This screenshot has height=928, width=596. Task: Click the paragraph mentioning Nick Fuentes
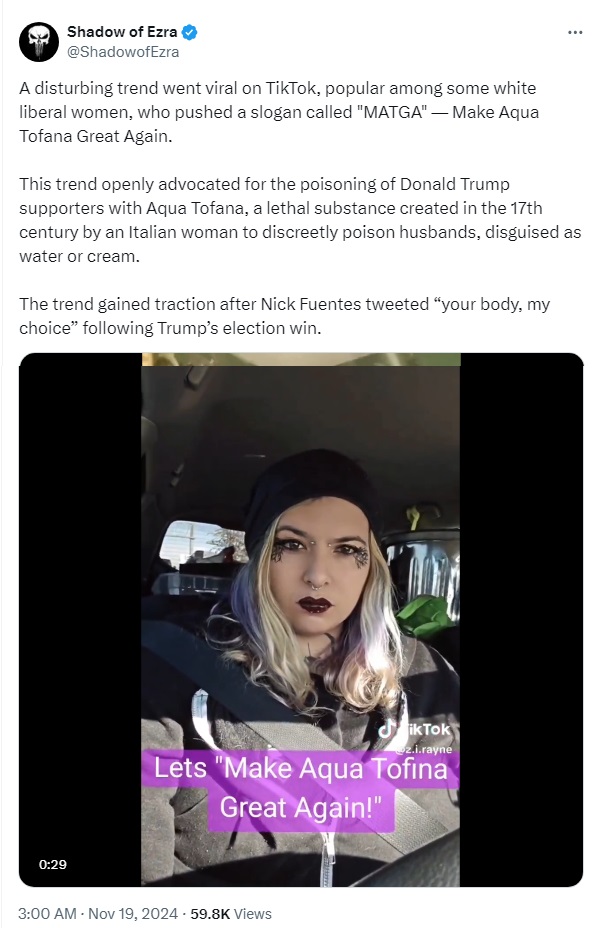[284, 315]
